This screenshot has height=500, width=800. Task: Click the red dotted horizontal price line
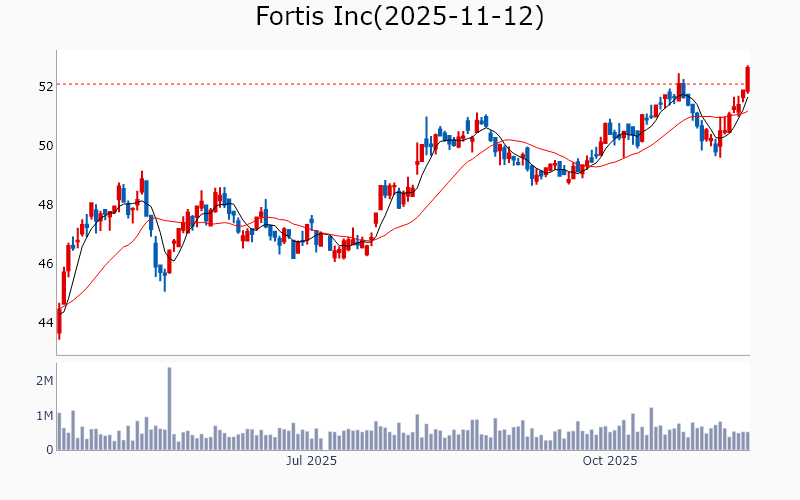click(400, 84)
